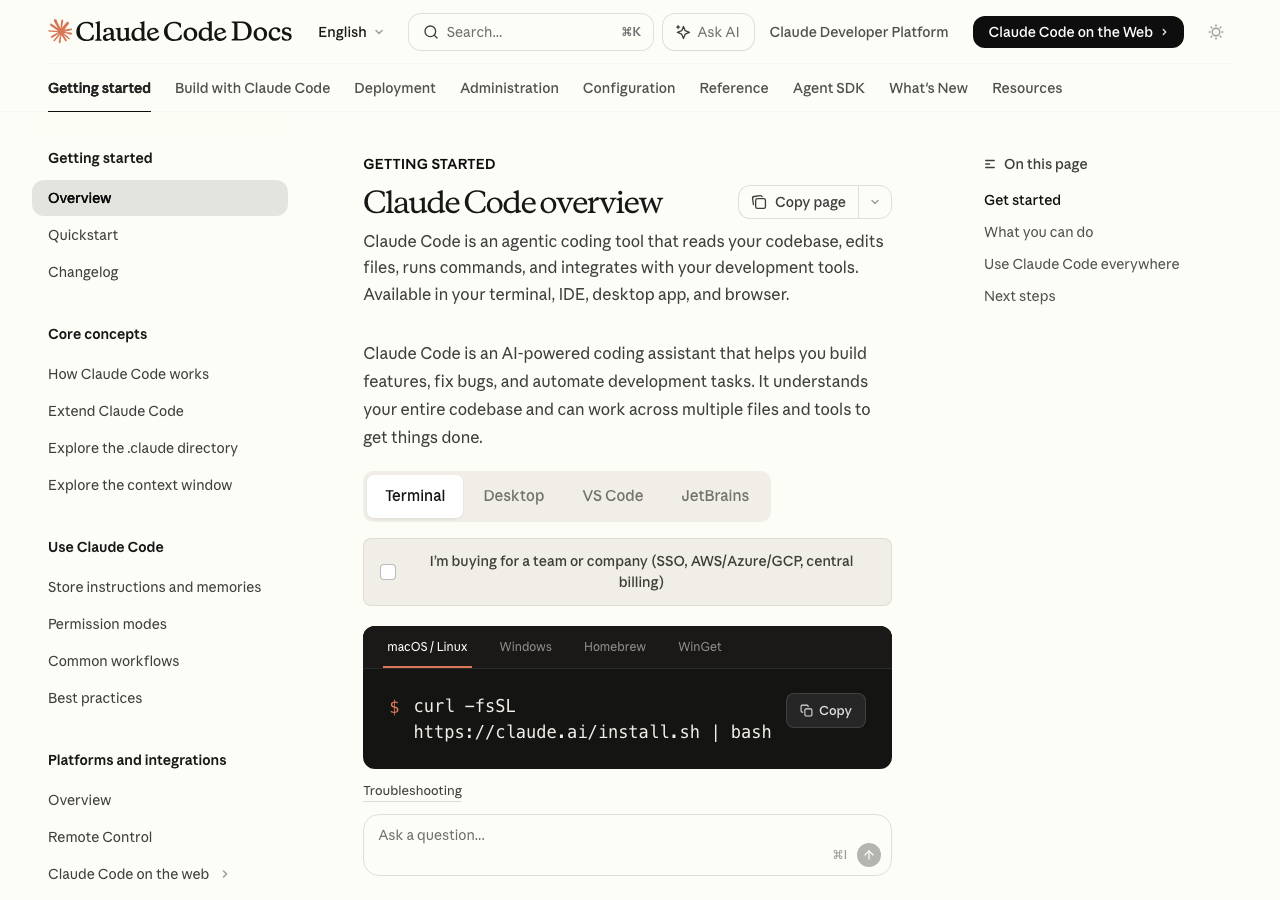Open the Agent SDK navigation tab
1280x900 pixels.
tap(828, 88)
